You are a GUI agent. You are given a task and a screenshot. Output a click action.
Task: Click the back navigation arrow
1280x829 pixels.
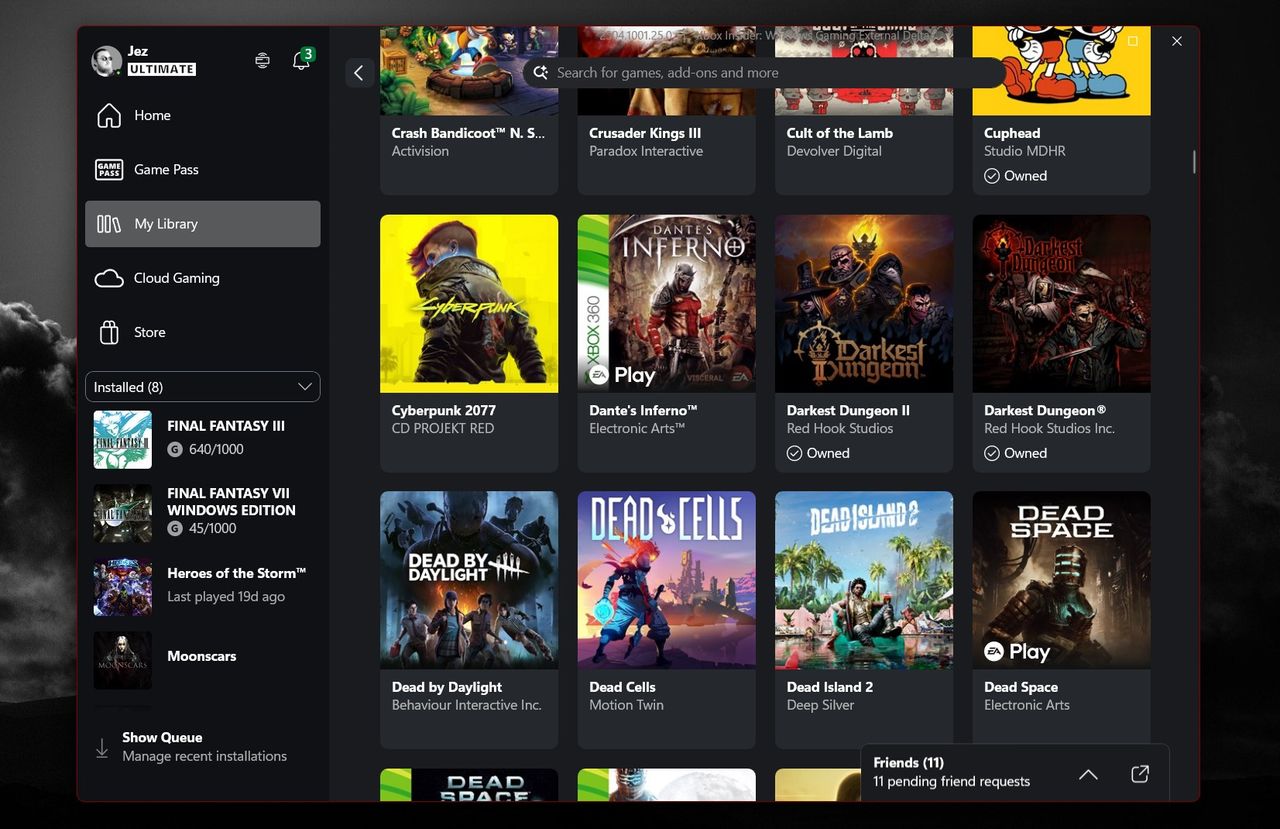pos(359,72)
